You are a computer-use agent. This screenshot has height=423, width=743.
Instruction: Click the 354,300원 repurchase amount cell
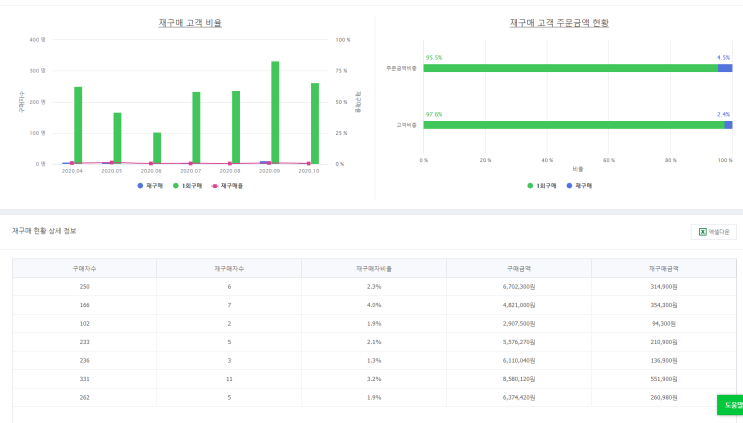[664, 305]
